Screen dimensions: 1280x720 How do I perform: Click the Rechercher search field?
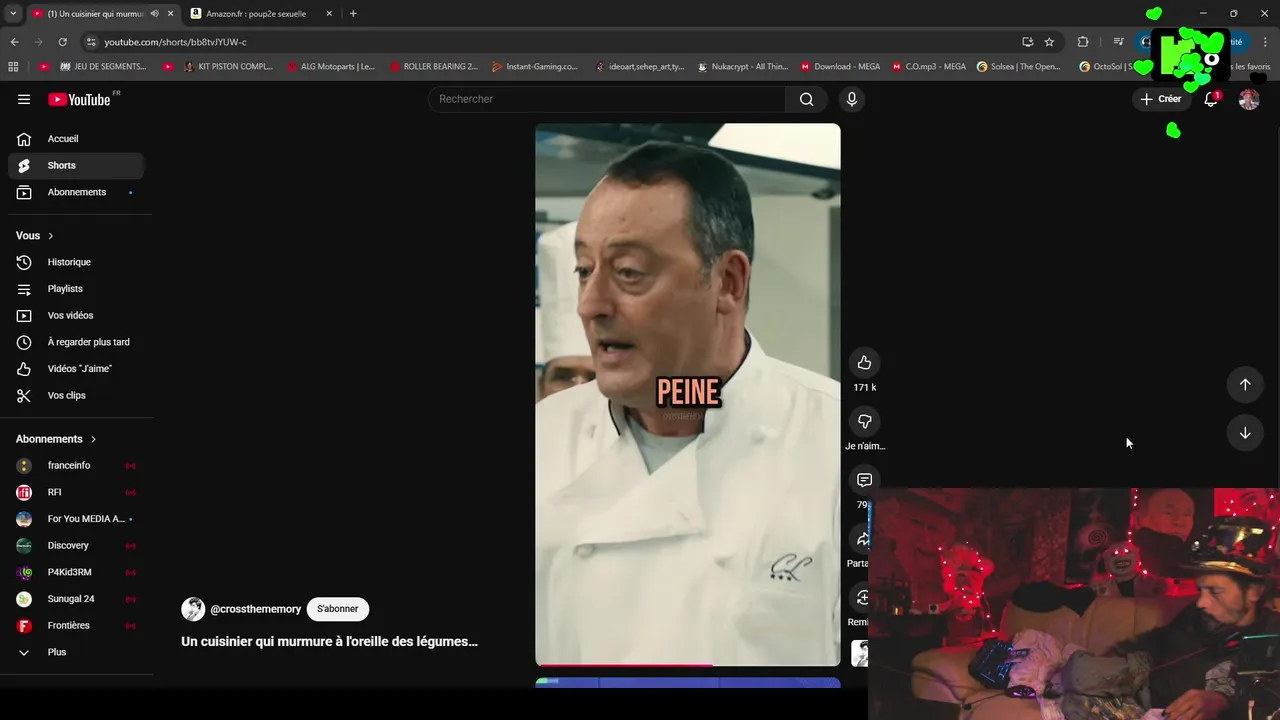click(x=607, y=99)
